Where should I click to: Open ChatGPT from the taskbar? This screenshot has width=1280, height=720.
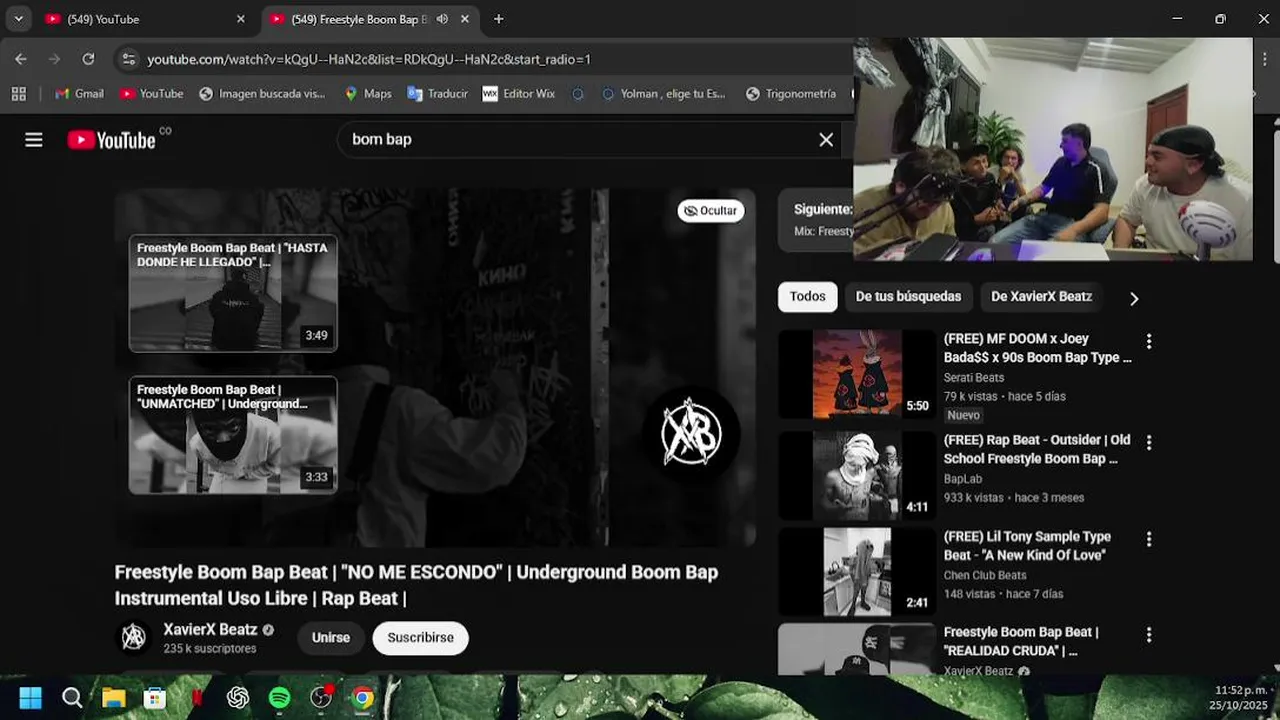tap(238, 698)
